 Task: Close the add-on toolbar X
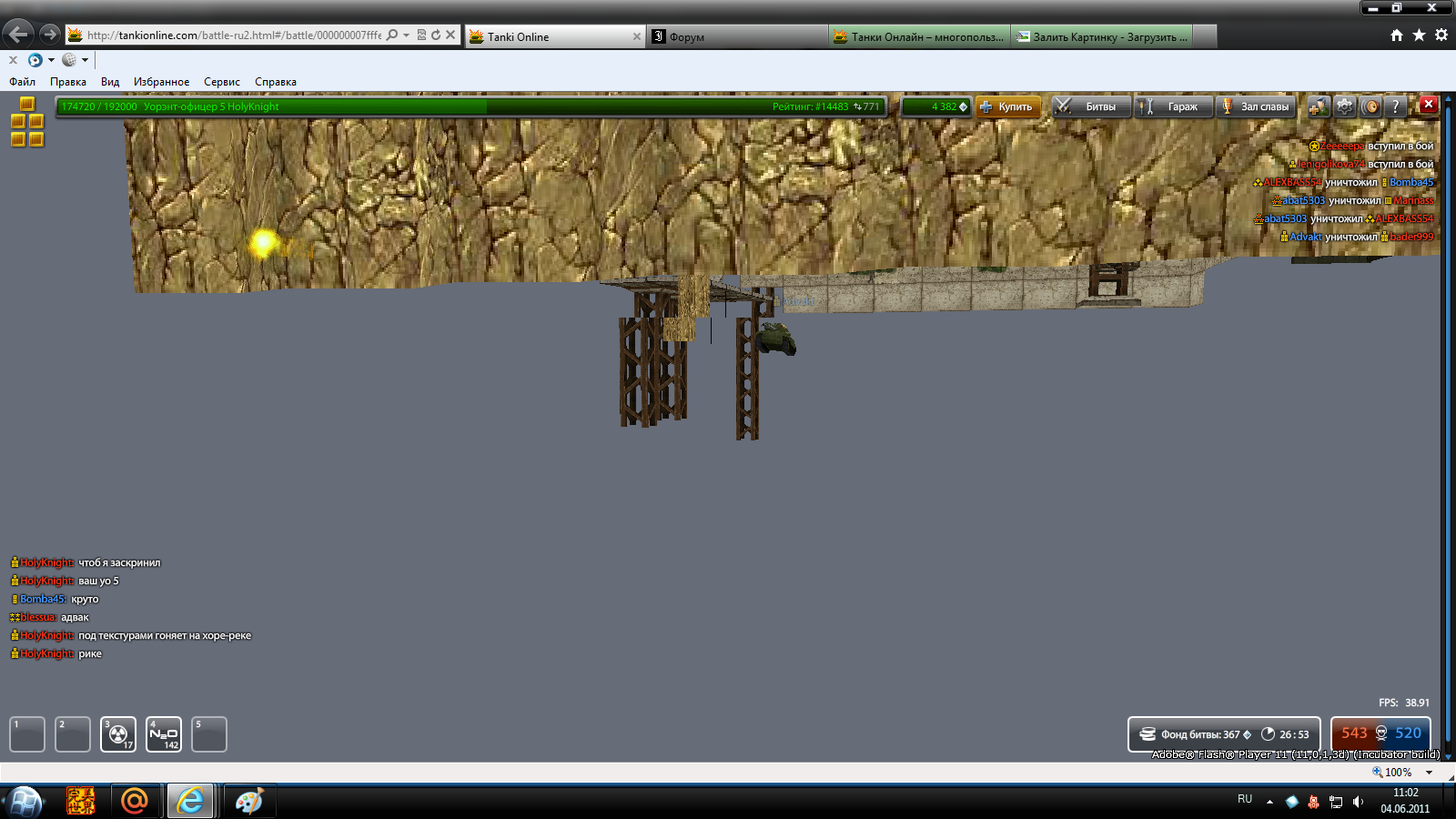(x=13, y=60)
